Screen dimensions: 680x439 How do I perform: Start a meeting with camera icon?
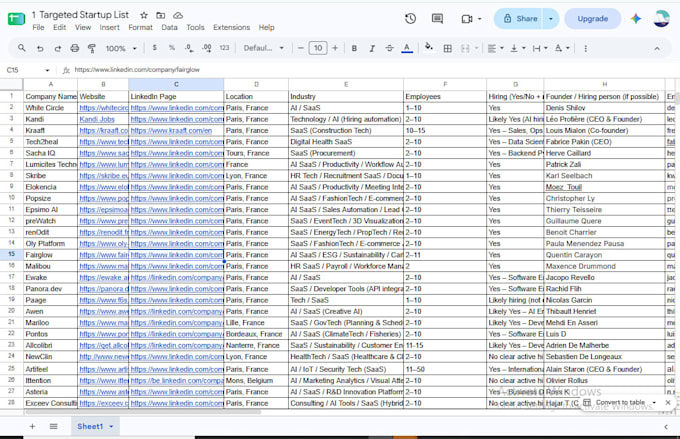[467, 19]
